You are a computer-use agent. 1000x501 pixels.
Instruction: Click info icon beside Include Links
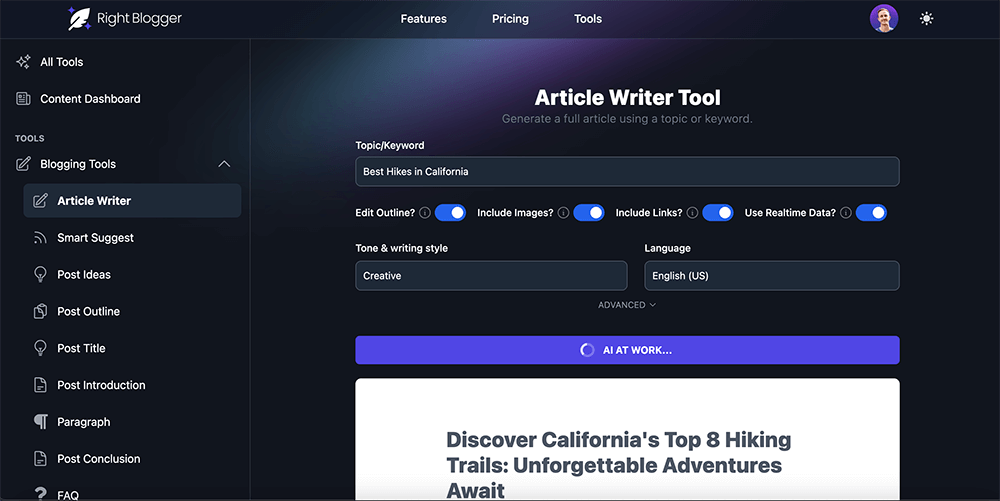[692, 213]
